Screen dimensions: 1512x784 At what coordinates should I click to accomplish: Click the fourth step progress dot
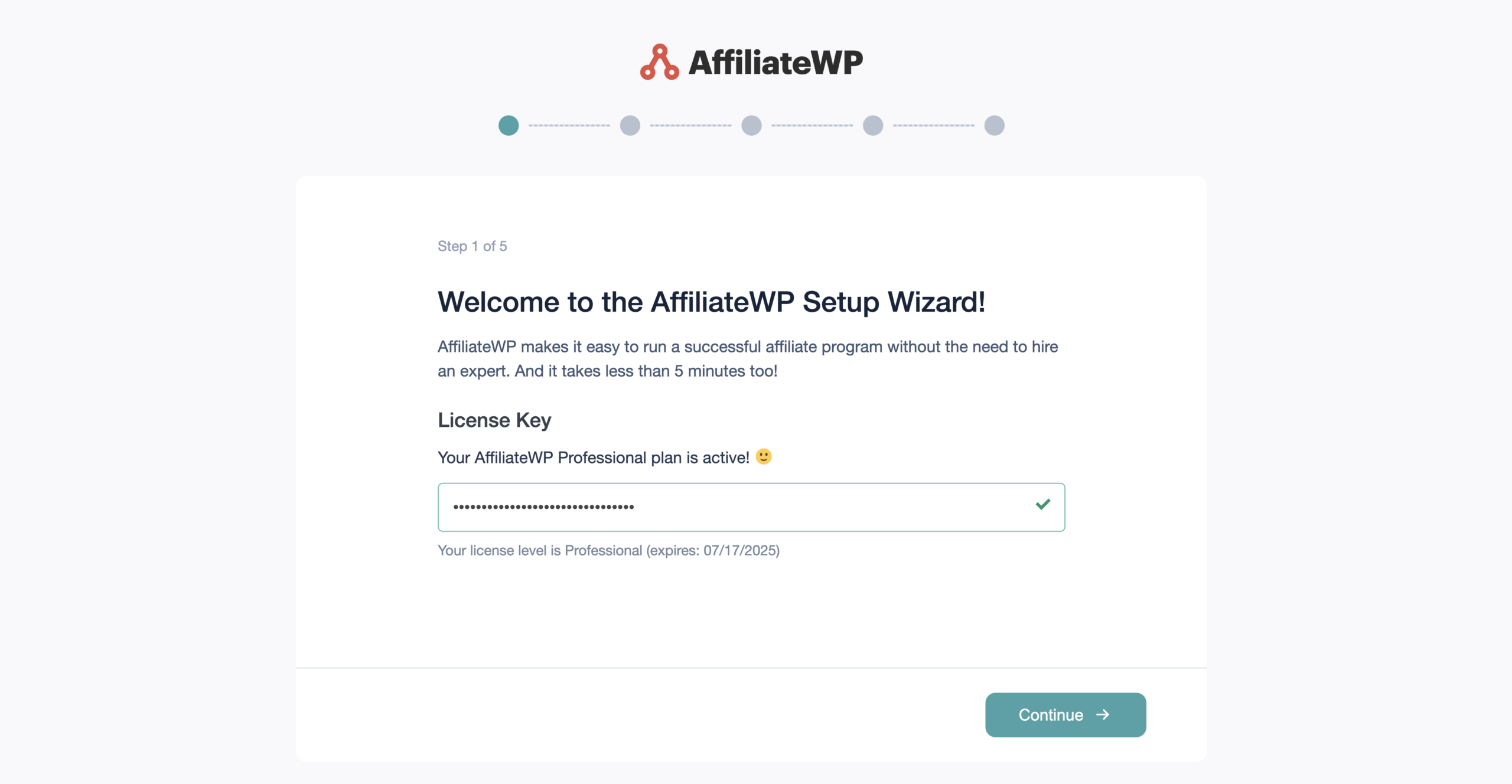873,125
